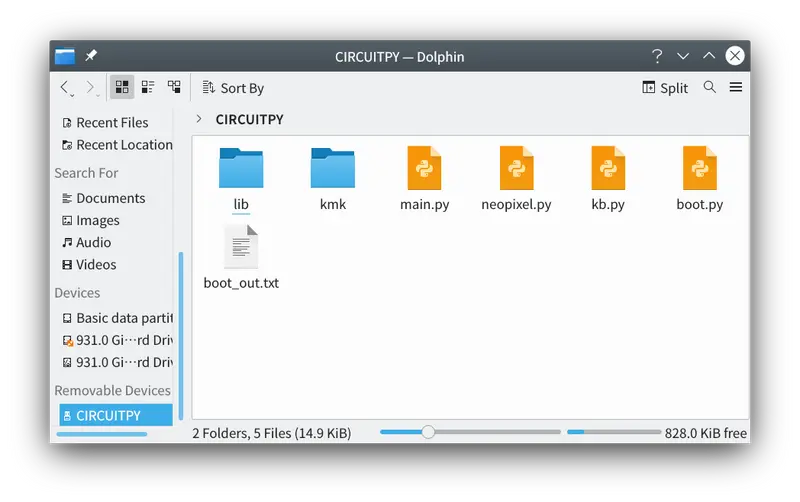Close the Dolphin window
Viewport: 800px width, 502px height.
click(735, 55)
